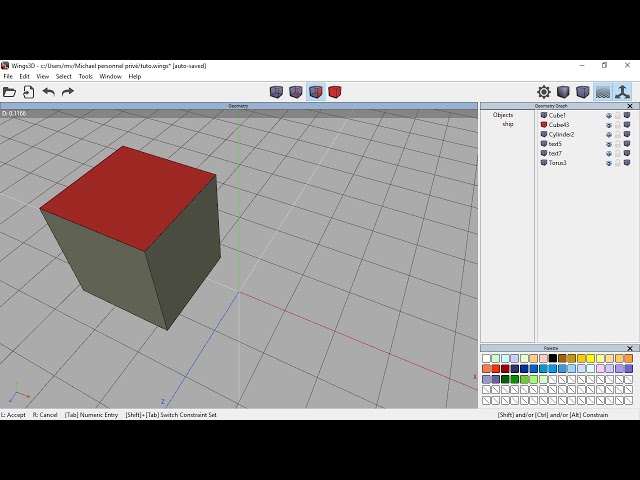Click '[Tab] Numeric Entry' in status bar

point(91,415)
